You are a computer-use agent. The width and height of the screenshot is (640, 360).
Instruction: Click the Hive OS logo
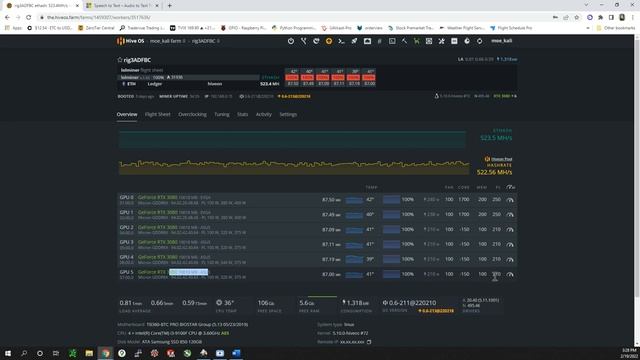pyautogui.click(x=131, y=41)
